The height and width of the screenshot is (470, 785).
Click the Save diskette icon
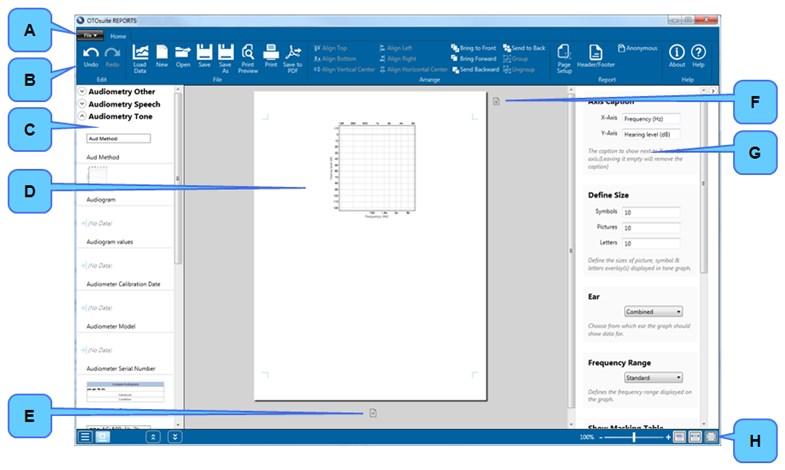coord(204,52)
